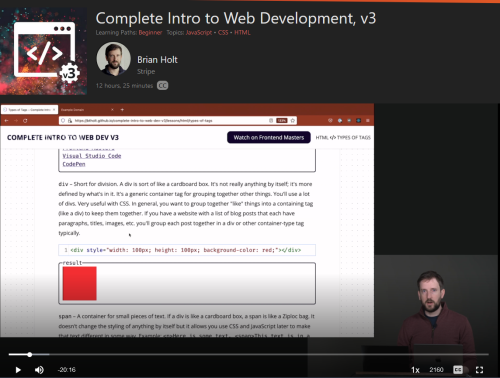Viewport: 500px width, 378px height.
Task: Open the browser hamburger menu
Action: point(368,120)
